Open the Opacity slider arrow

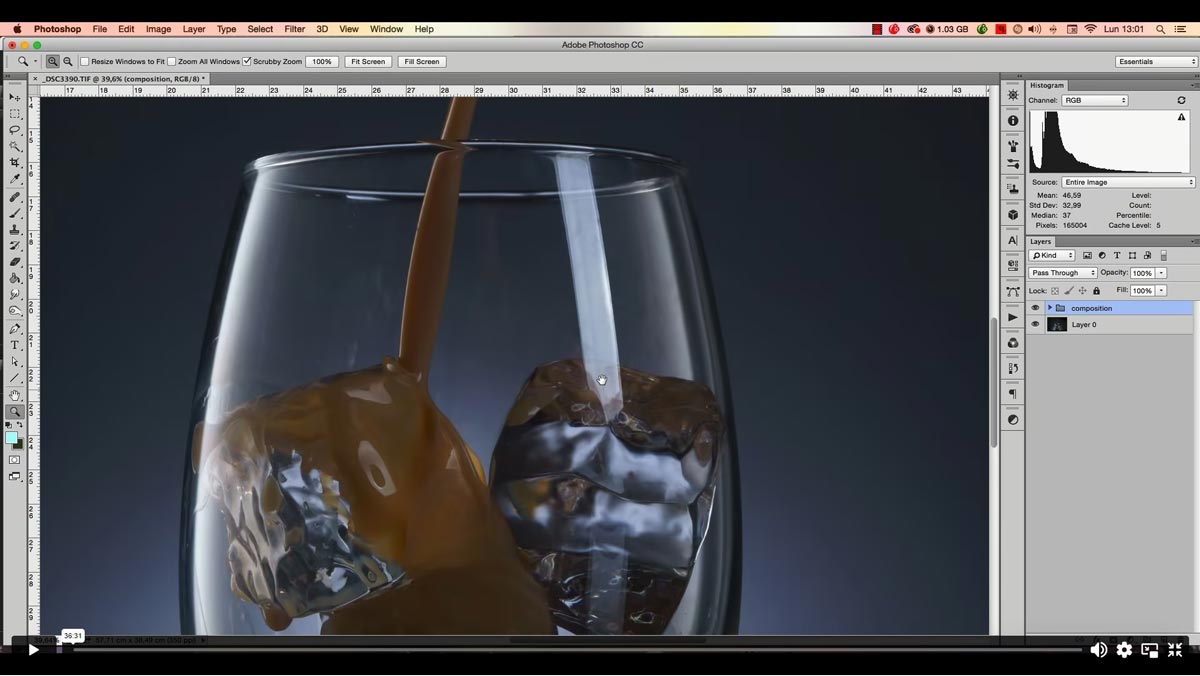[1162, 273]
